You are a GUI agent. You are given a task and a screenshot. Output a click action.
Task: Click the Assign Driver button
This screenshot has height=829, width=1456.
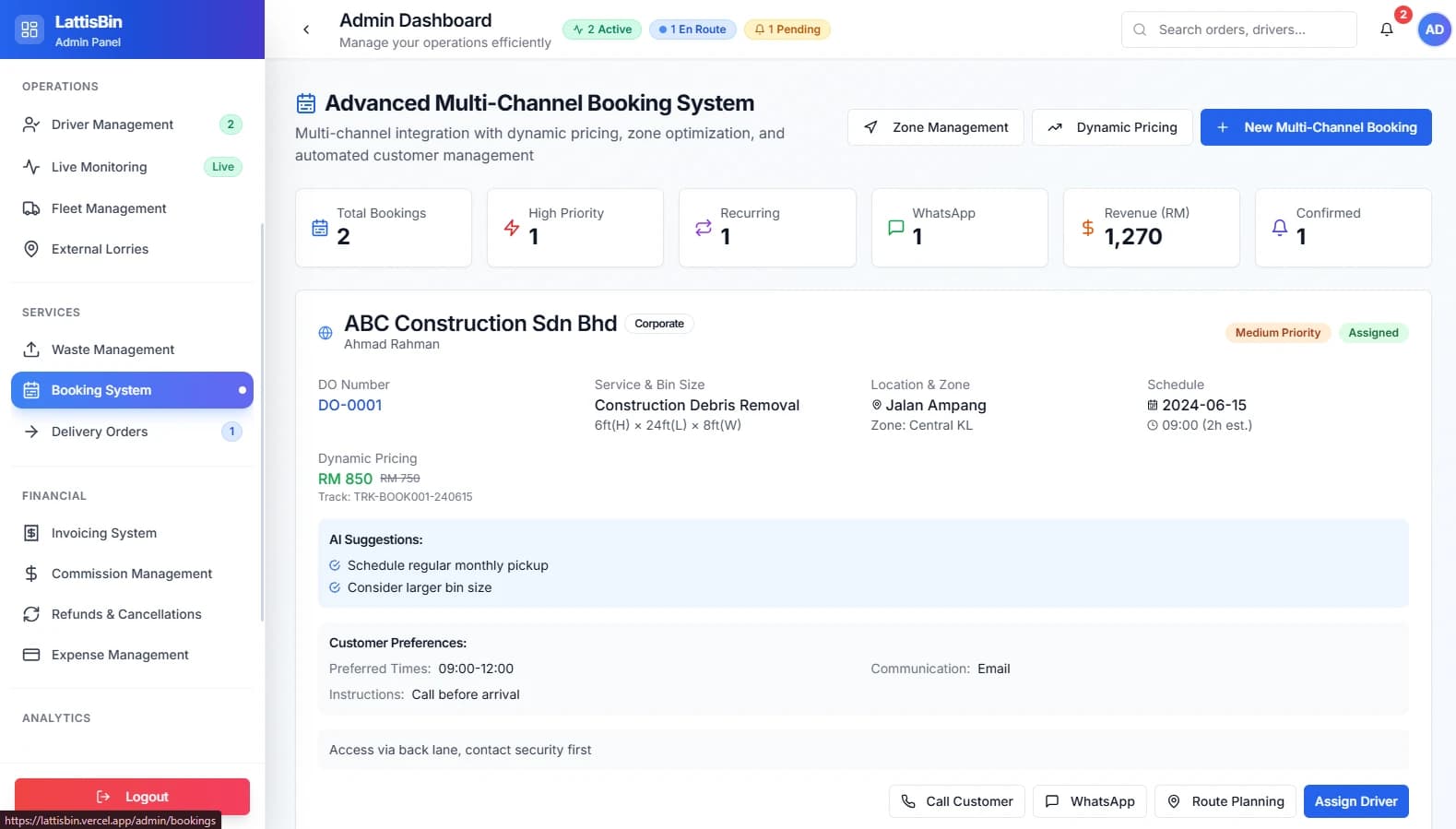1355,801
